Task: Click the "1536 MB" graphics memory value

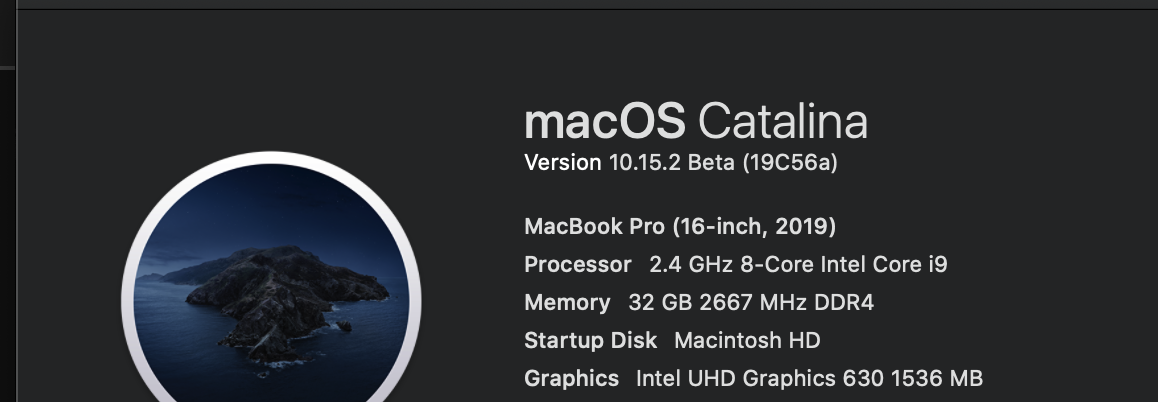Action: pos(937,378)
